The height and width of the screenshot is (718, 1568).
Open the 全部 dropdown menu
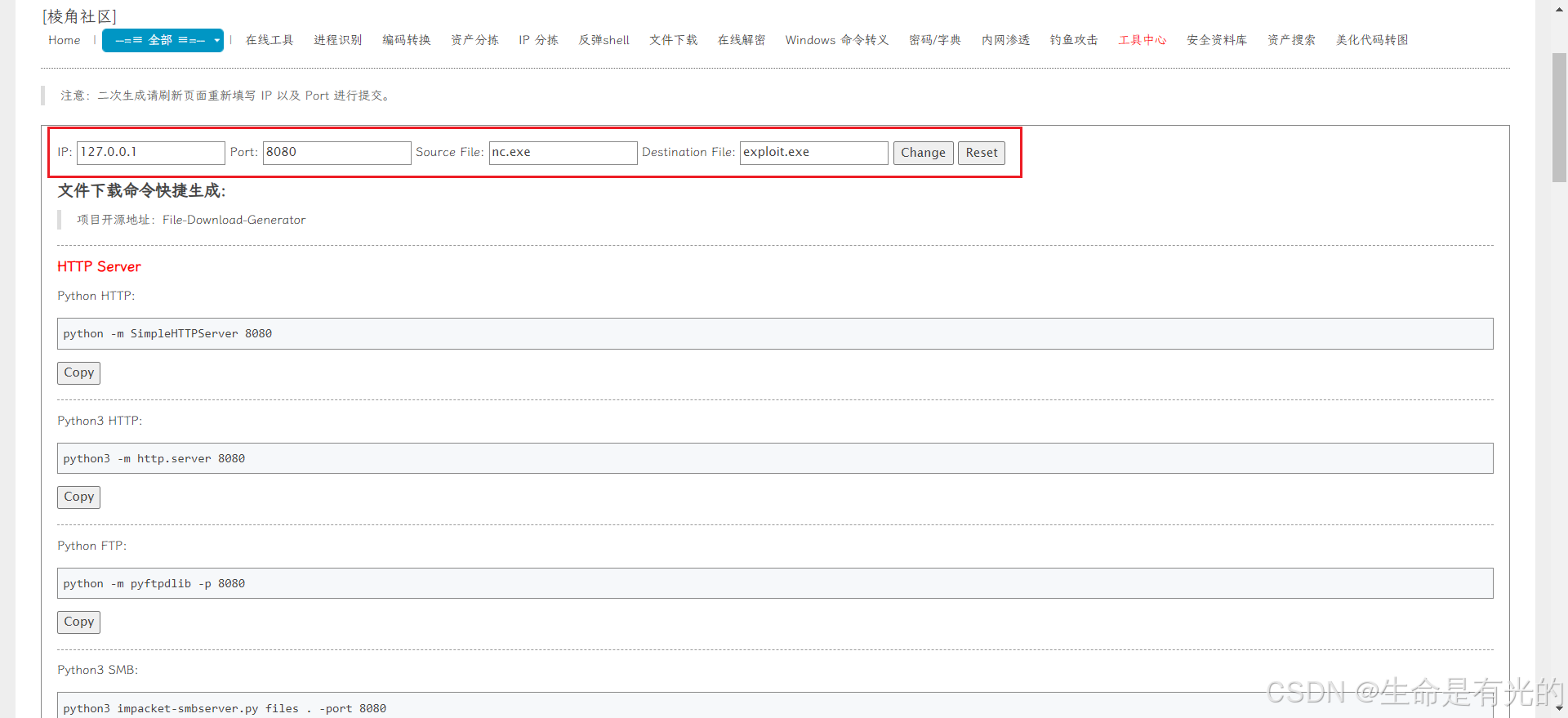[x=163, y=40]
